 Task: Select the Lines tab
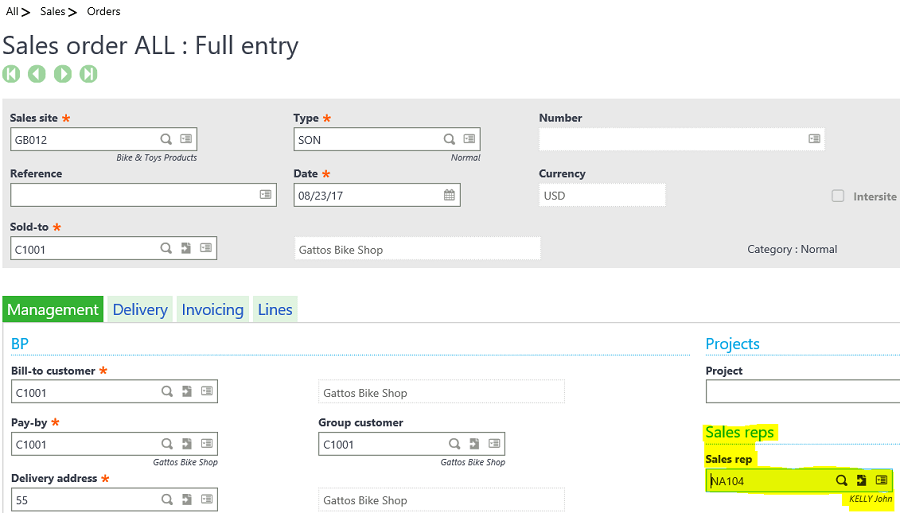click(x=275, y=310)
